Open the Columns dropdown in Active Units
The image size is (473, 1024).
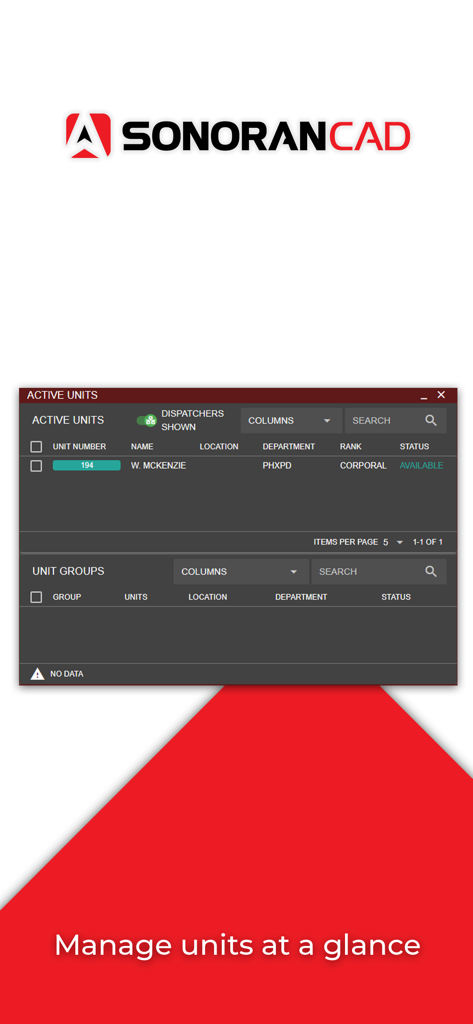pos(291,421)
